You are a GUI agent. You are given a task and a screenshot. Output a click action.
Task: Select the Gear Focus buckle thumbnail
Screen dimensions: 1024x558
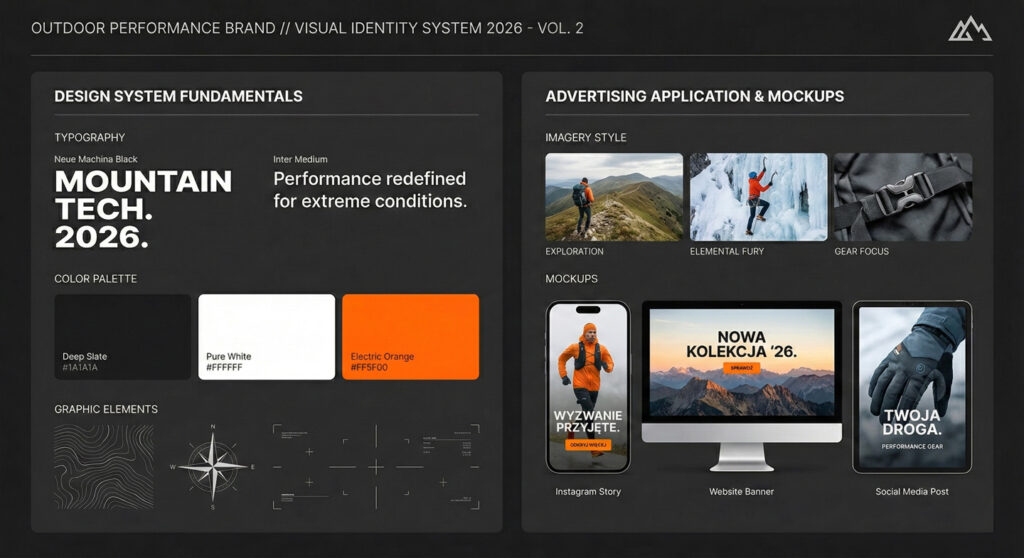[902, 197]
